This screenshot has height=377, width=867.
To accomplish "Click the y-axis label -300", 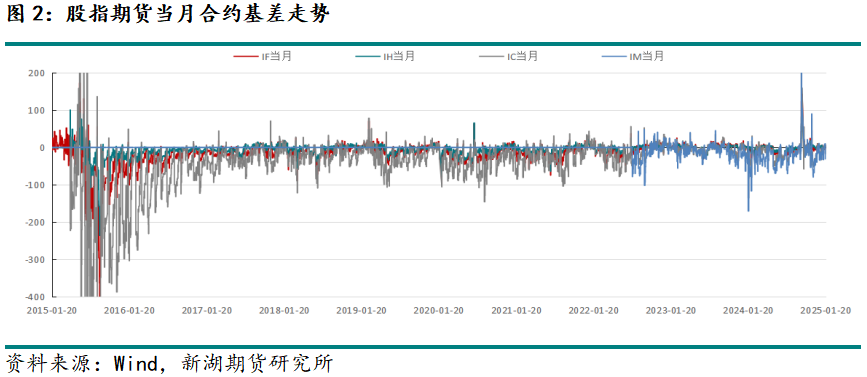I will coord(36,259).
